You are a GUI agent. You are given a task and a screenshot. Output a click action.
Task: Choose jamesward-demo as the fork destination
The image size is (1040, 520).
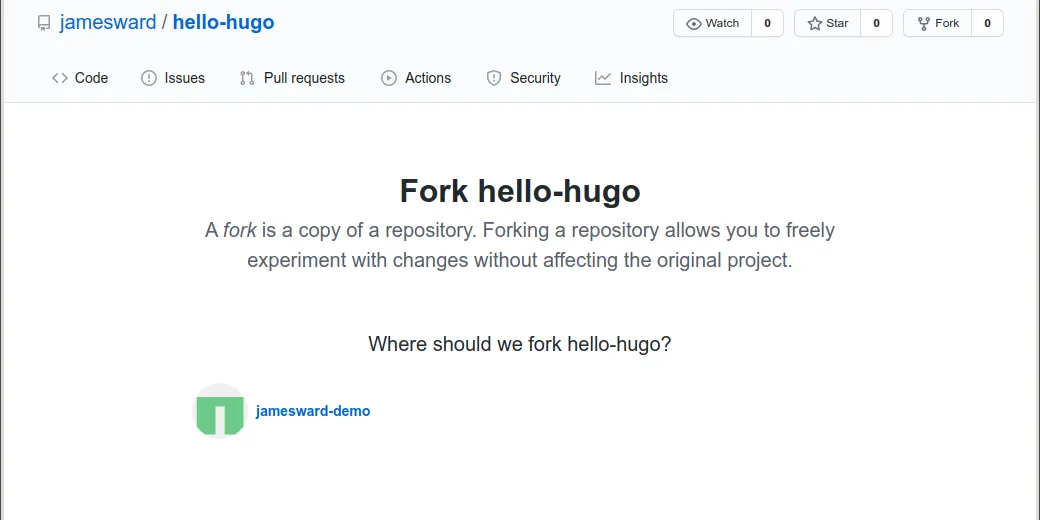click(313, 411)
